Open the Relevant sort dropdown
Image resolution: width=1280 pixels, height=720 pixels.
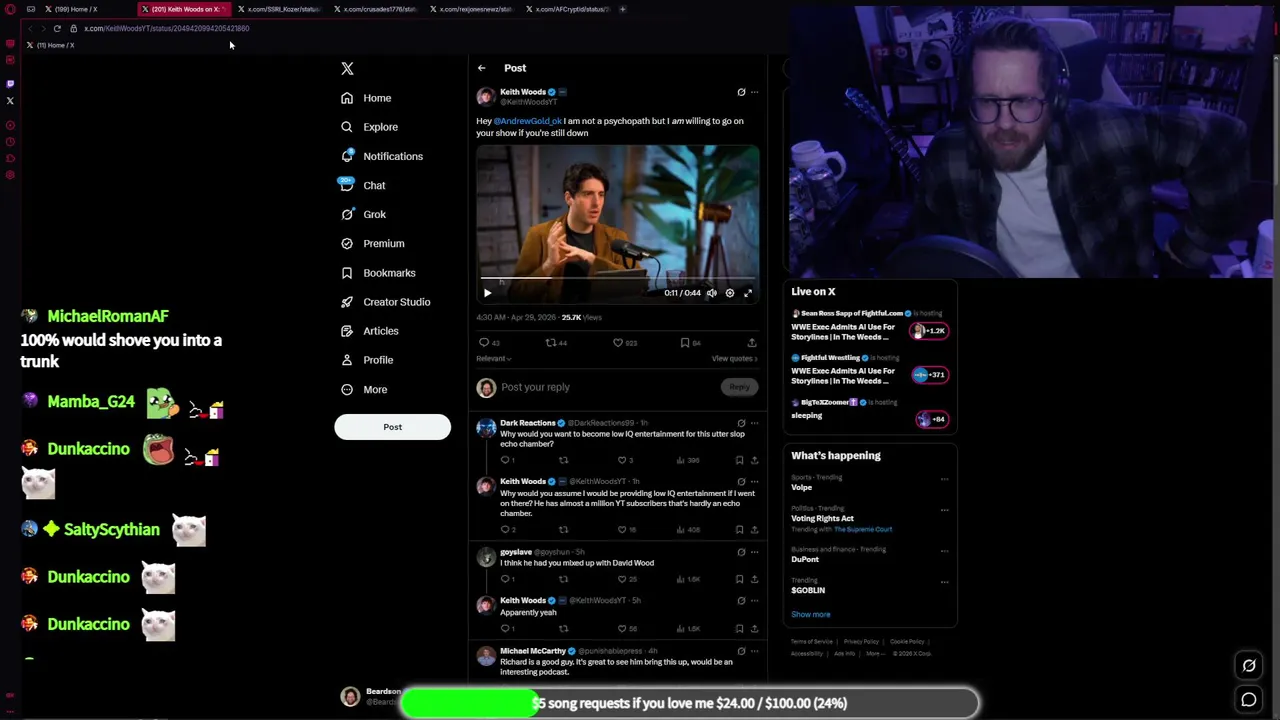pyautogui.click(x=493, y=358)
